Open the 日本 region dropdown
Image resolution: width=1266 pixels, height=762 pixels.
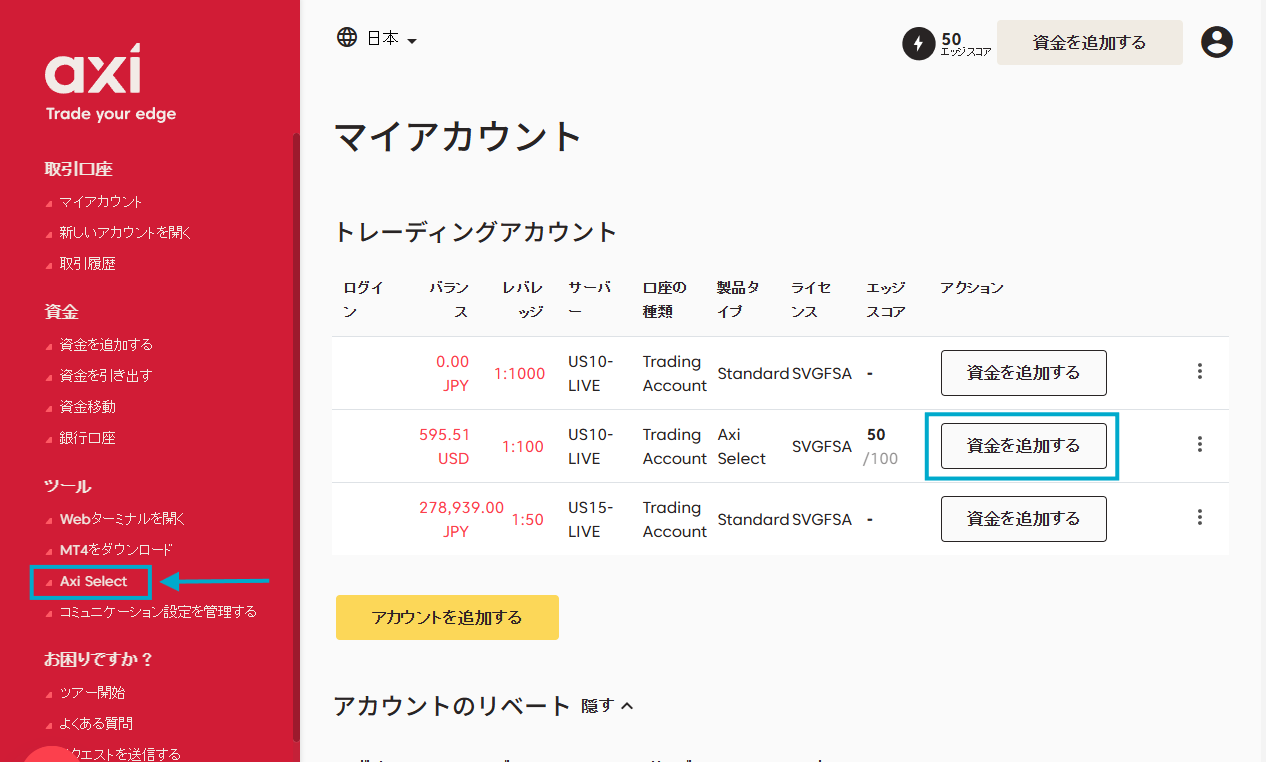click(x=391, y=38)
